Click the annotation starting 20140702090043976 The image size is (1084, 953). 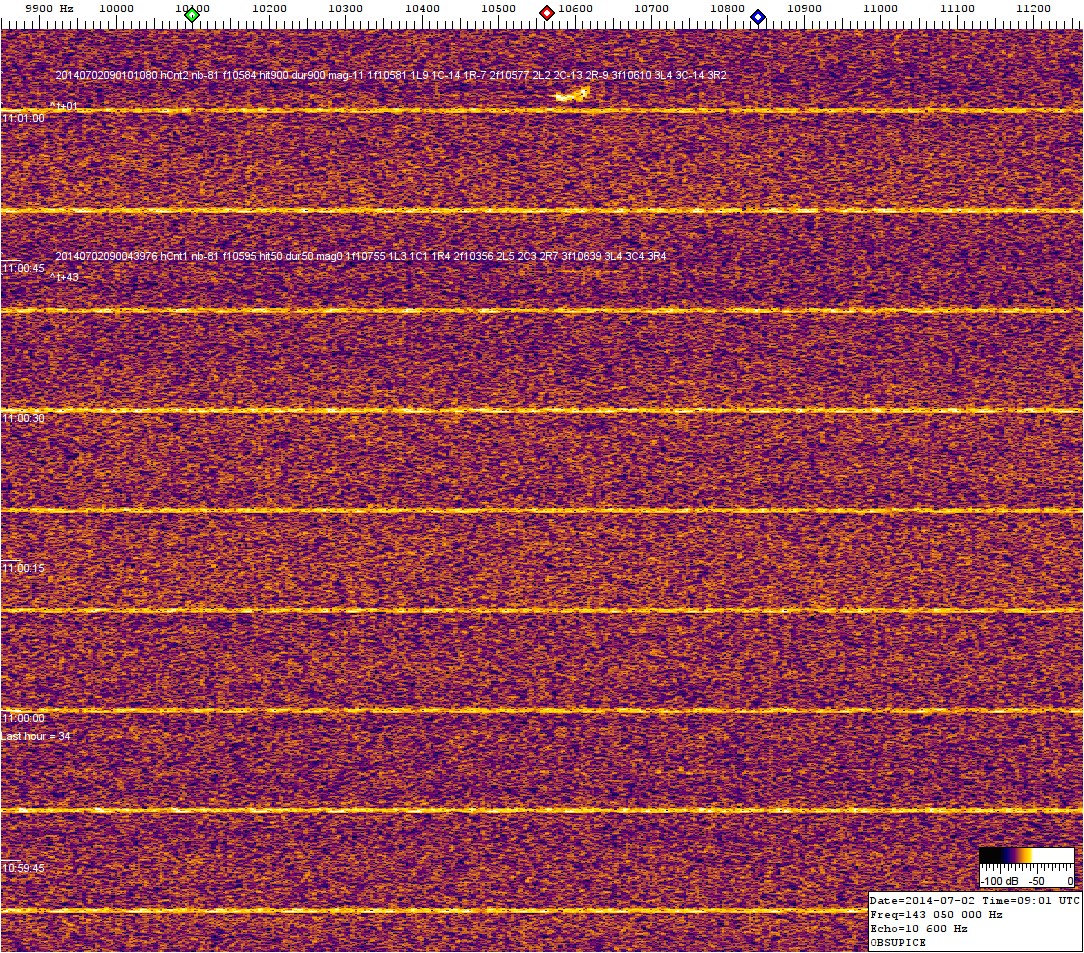361,257
